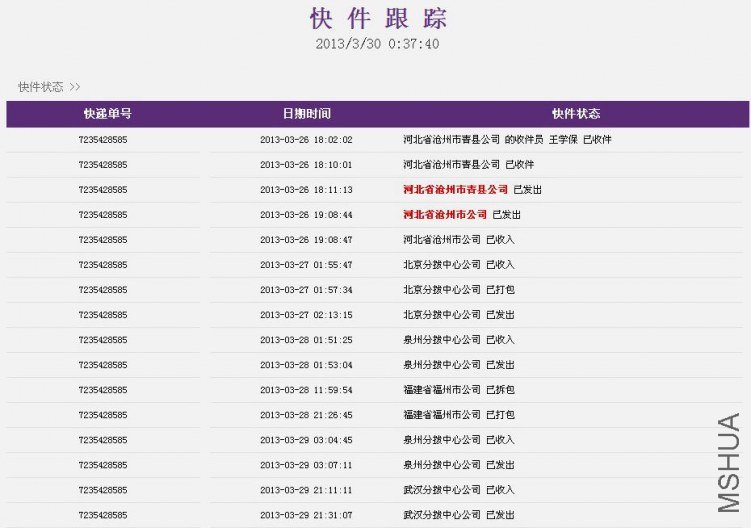Click the 快件状态 >> breadcrumb arrows
The width and height of the screenshot is (751, 528).
coord(75,87)
